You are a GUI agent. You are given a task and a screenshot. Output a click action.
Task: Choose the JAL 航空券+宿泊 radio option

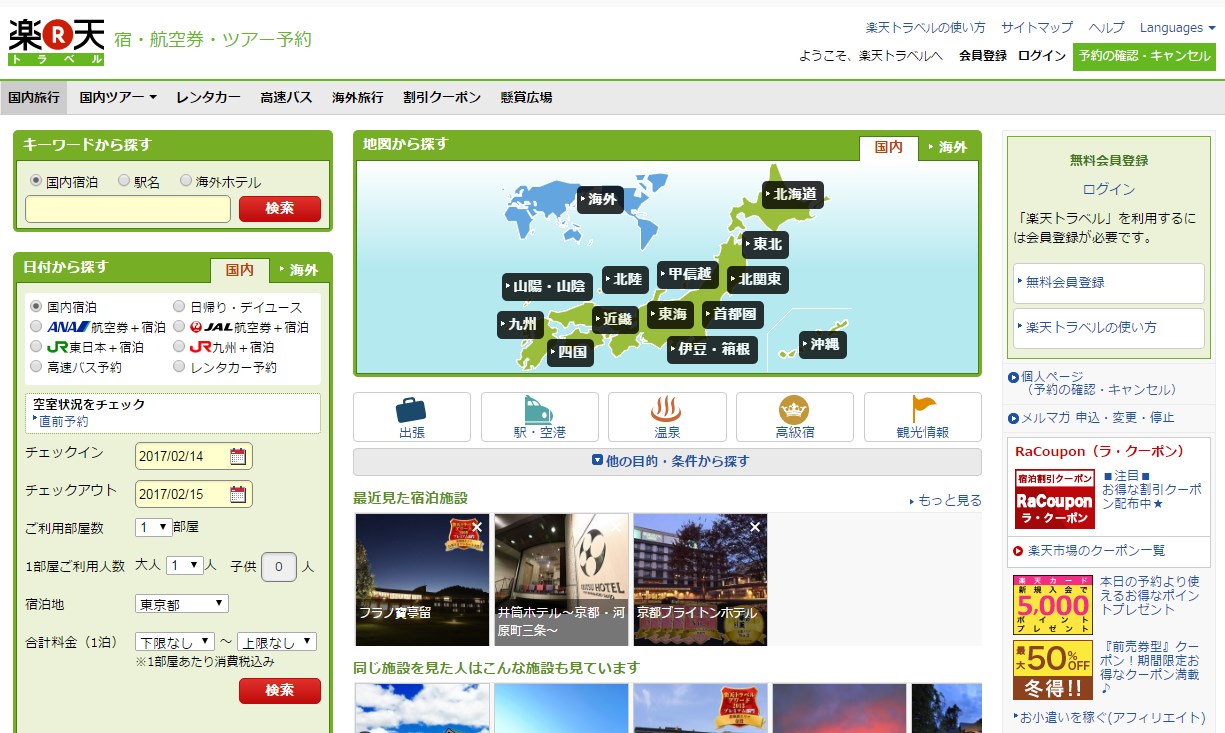pyautogui.click(x=180, y=327)
